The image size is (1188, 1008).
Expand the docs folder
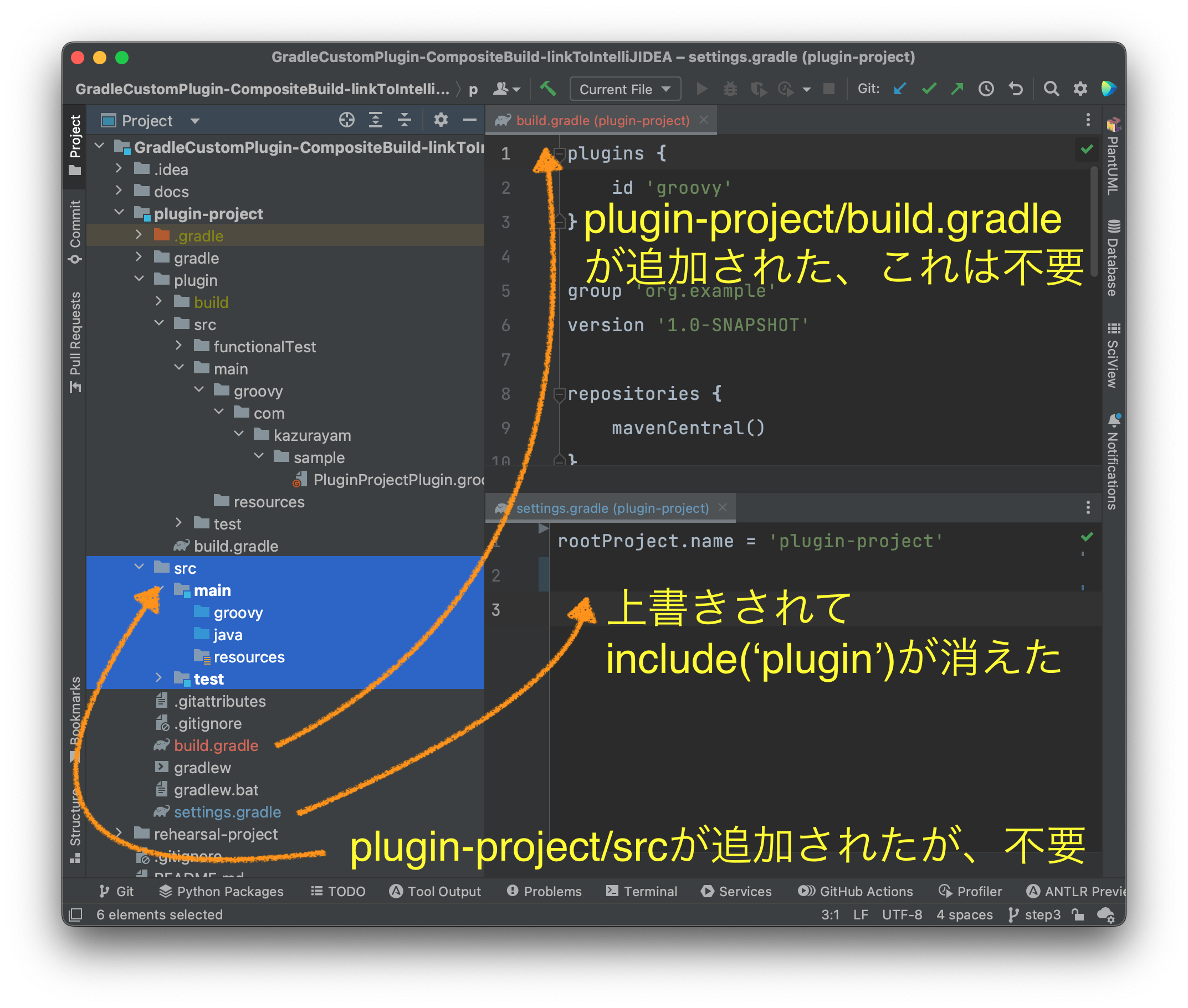tap(119, 191)
